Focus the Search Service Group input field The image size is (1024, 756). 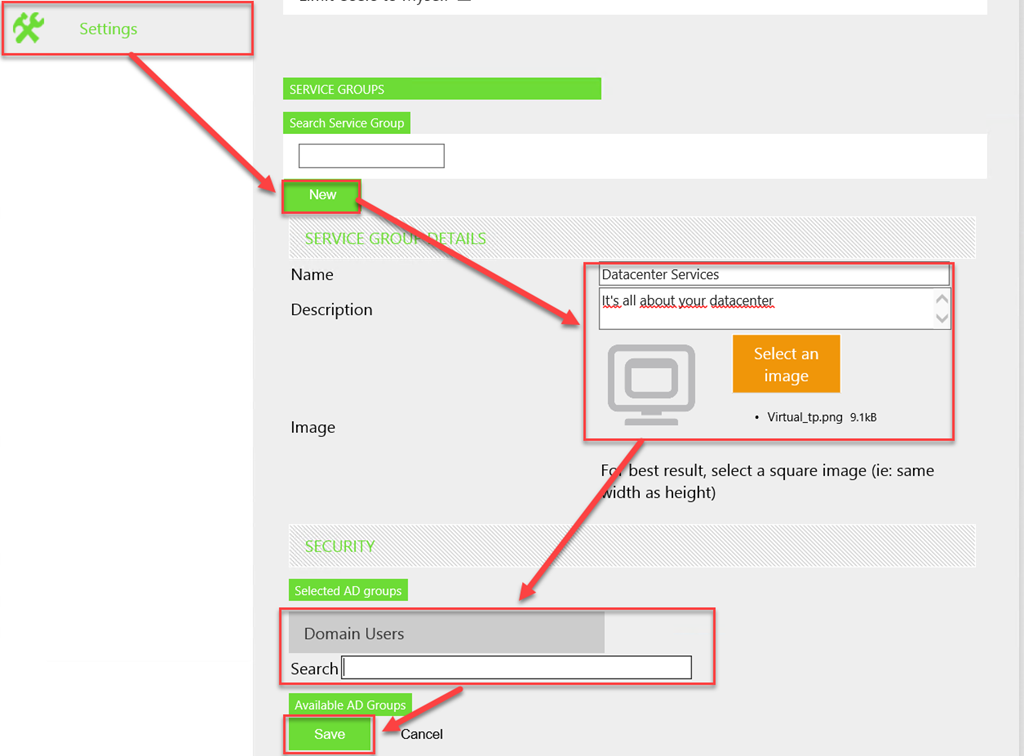(x=371, y=156)
